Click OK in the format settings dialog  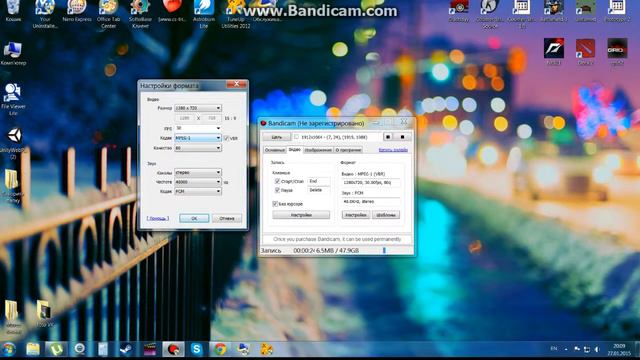[x=194, y=218]
